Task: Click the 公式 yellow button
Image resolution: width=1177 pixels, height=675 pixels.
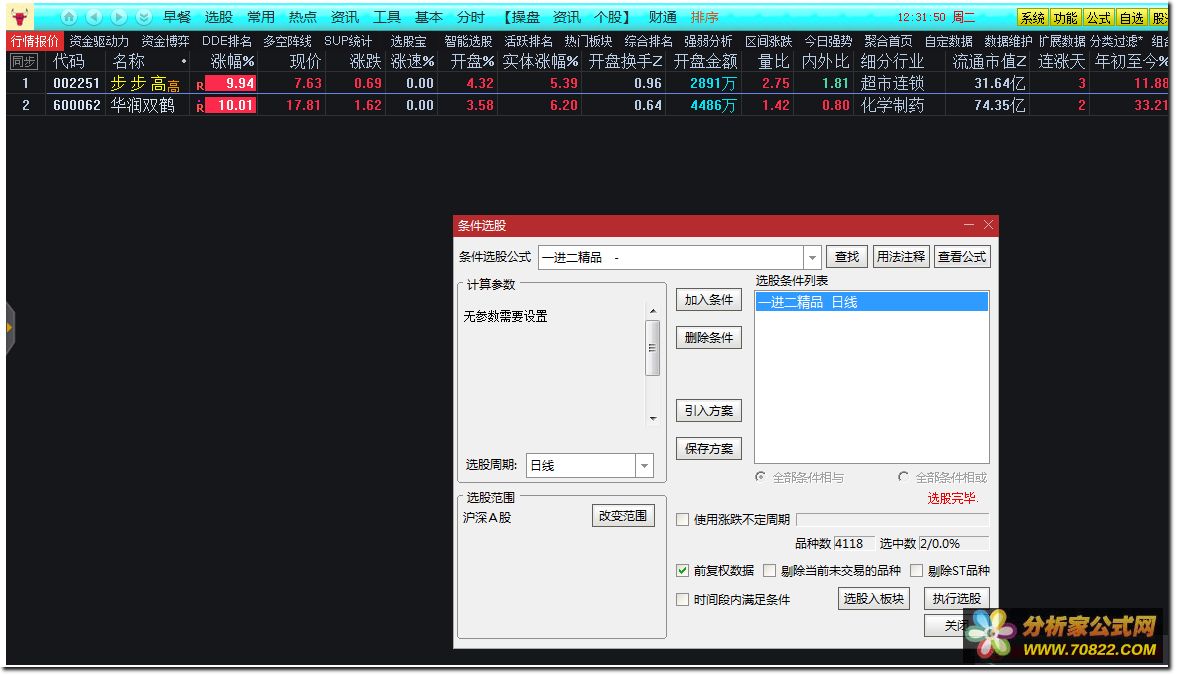Action: pos(1098,18)
